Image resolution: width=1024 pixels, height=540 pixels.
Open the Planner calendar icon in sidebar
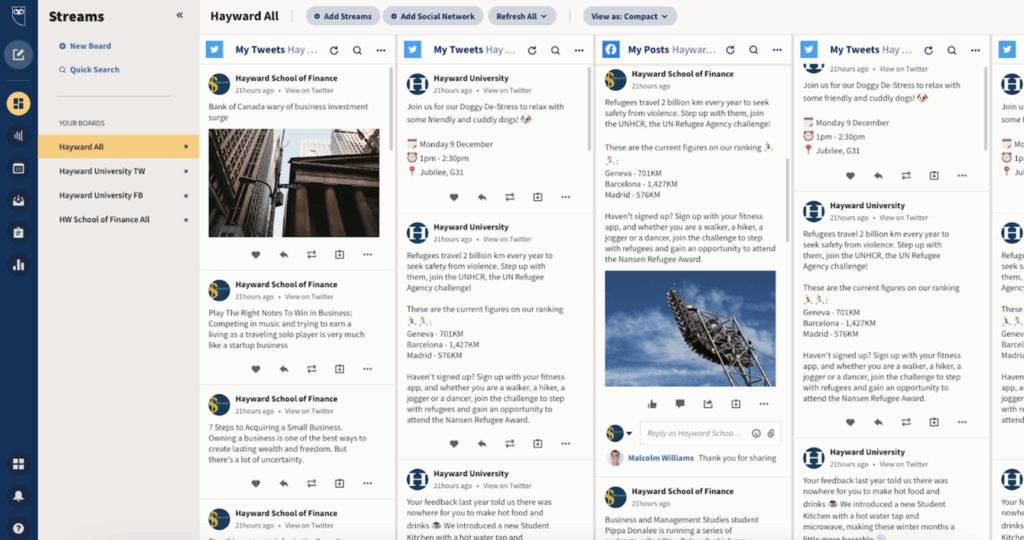coord(18,168)
